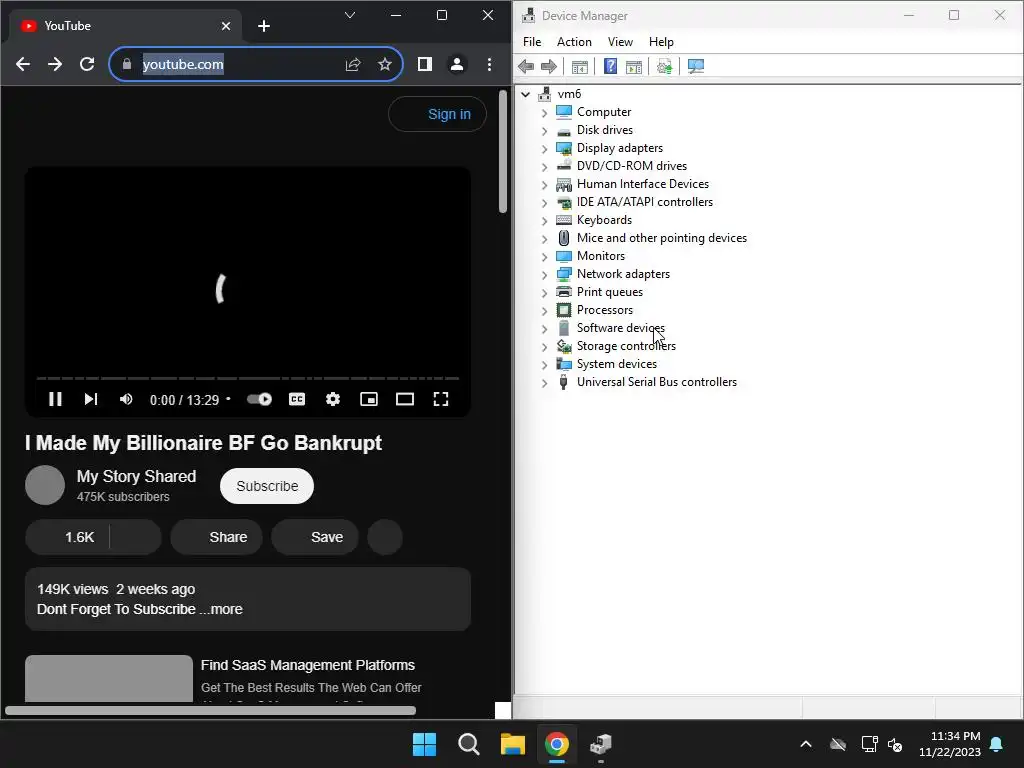Image resolution: width=1024 pixels, height=768 pixels.
Task: Go forward in Chrome
Action: [x=55, y=64]
